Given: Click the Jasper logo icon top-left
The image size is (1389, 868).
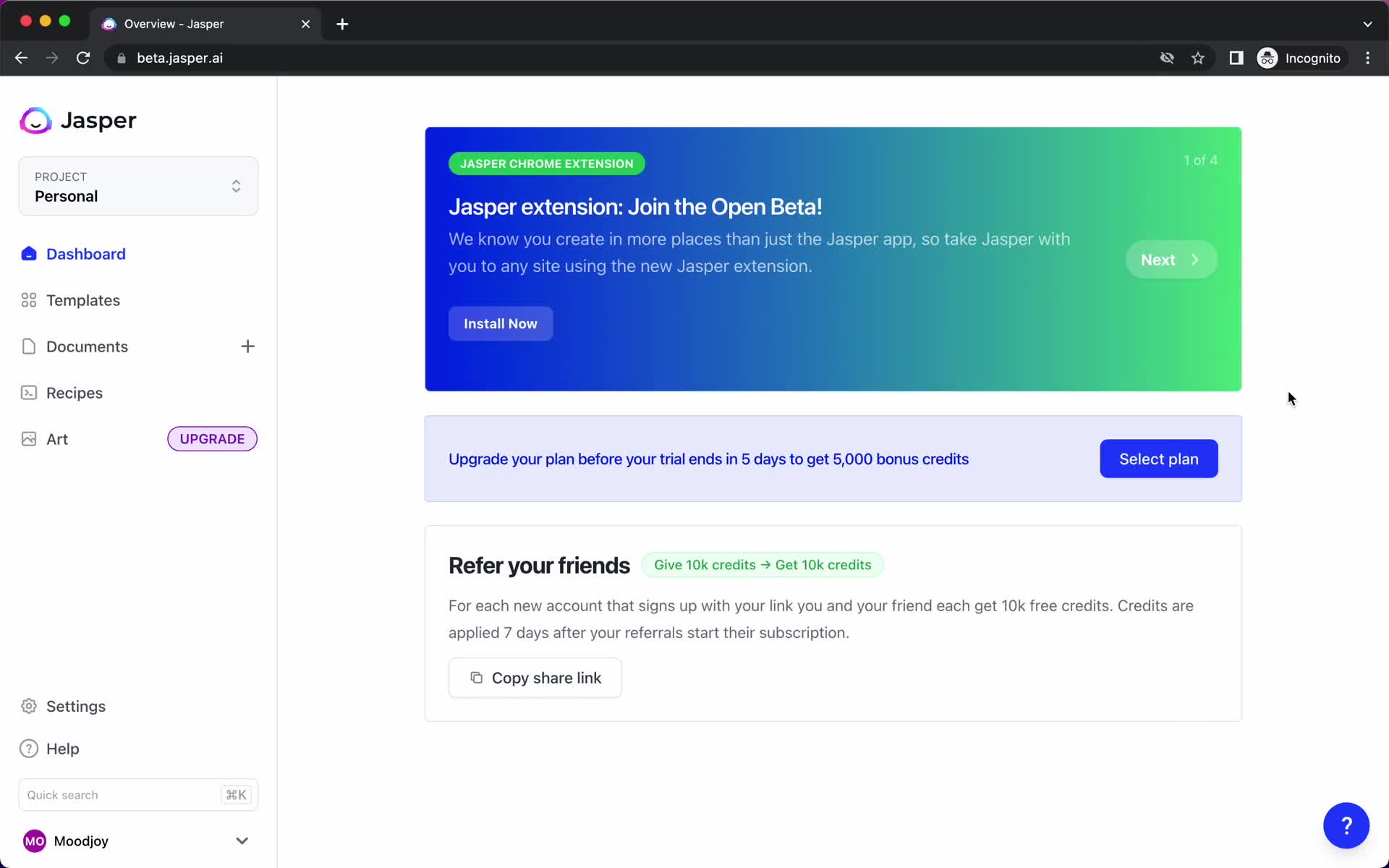Looking at the screenshot, I should [35, 119].
